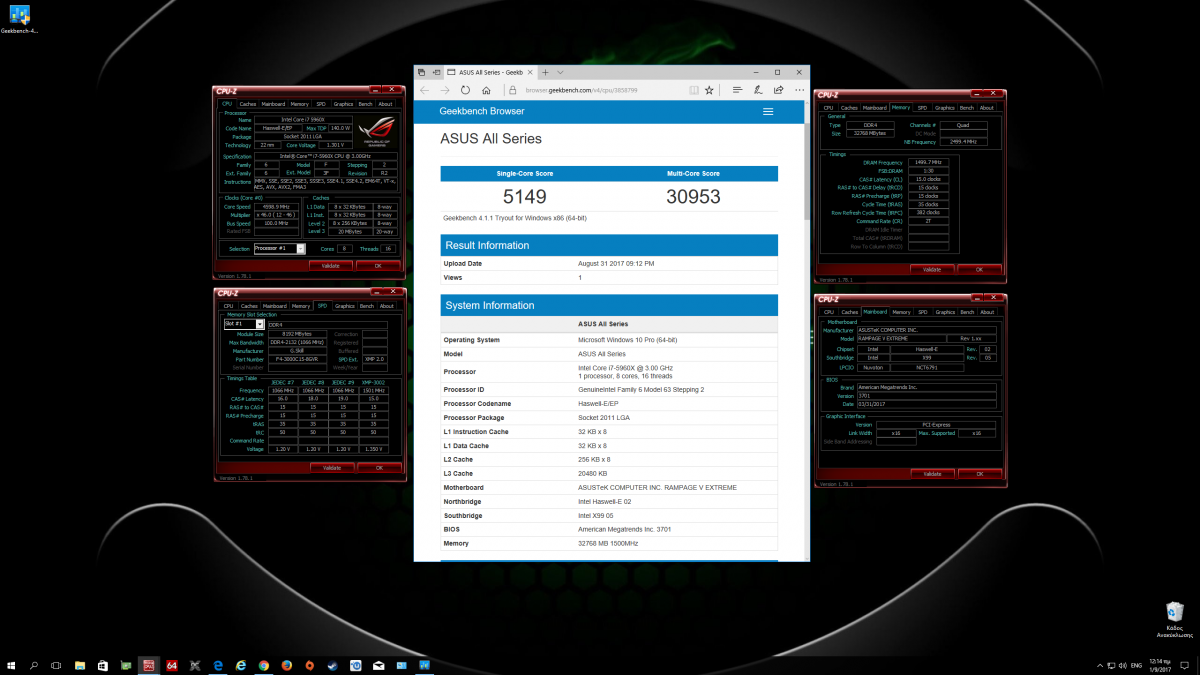Open Bench tab in top-left CPU-Z window
The width and height of the screenshot is (1200, 675).
(365, 104)
